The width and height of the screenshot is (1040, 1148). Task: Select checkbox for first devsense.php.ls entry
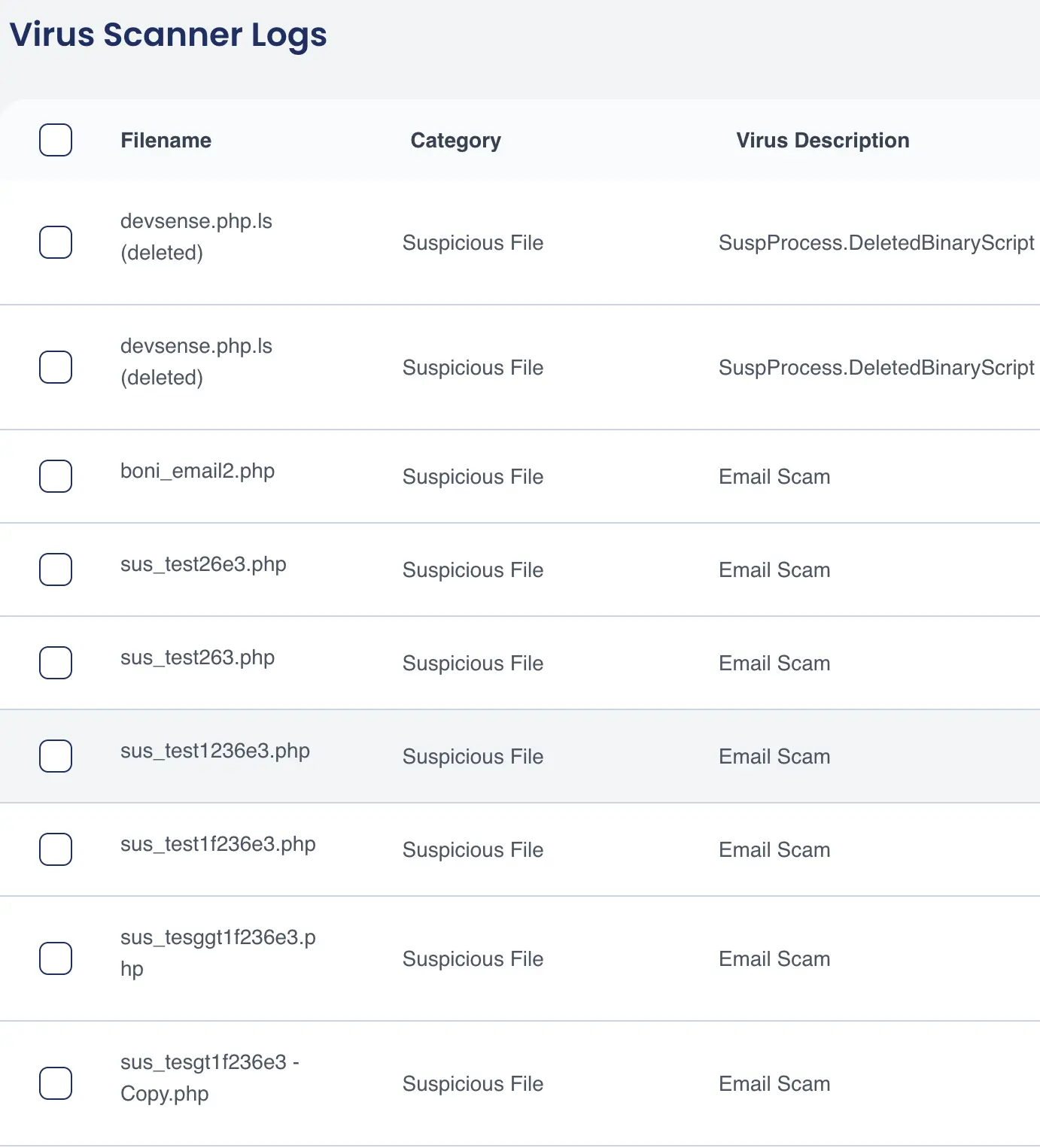point(56,242)
